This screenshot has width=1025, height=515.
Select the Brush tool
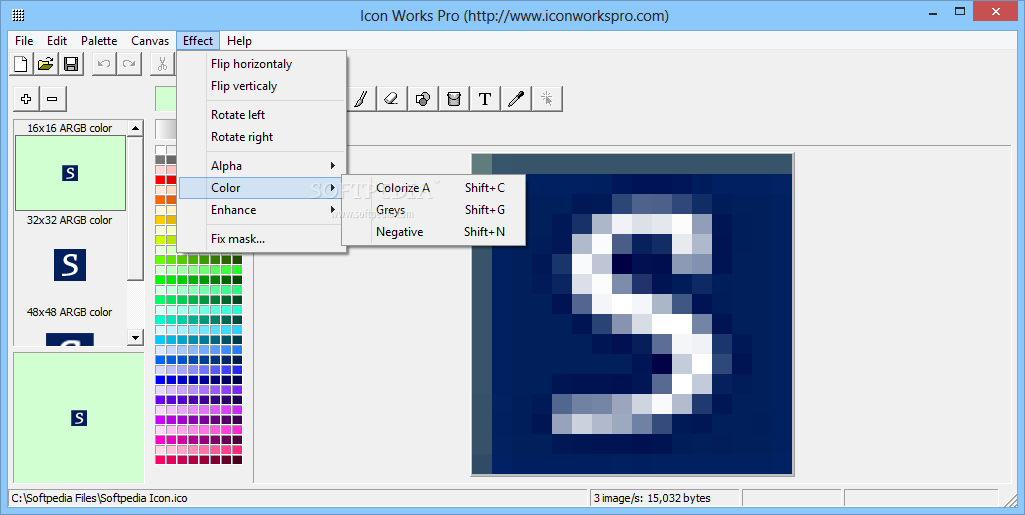[361, 99]
